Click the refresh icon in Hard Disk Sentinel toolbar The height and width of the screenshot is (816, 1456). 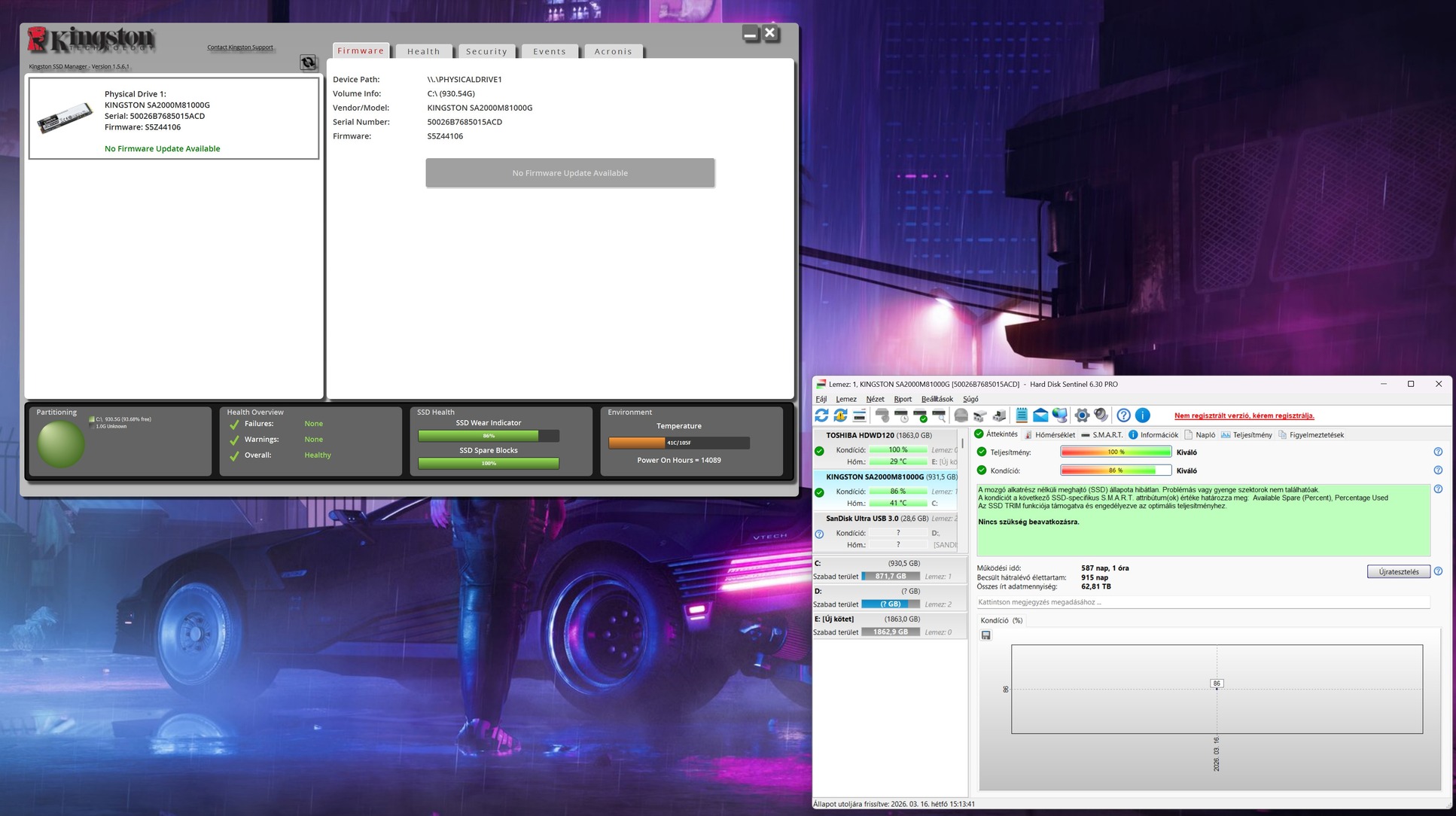point(821,416)
